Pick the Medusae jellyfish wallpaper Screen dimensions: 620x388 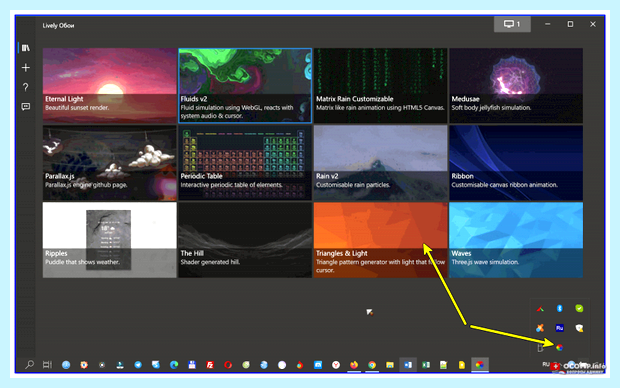(516, 85)
